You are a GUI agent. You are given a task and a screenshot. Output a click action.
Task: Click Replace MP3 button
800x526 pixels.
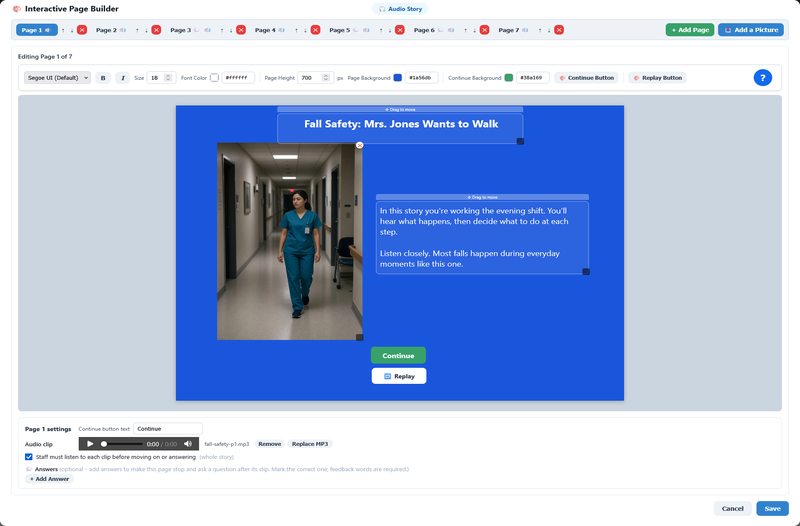tap(310, 444)
